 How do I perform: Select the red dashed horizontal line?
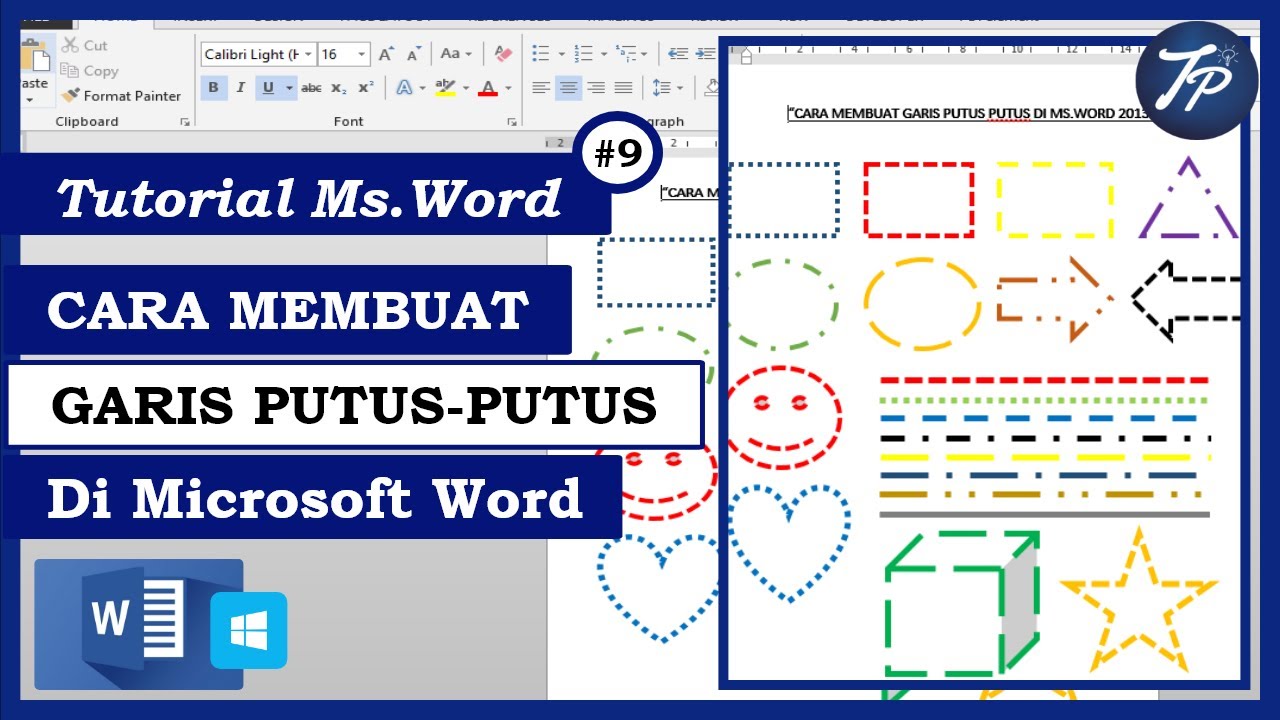click(1044, 381)
